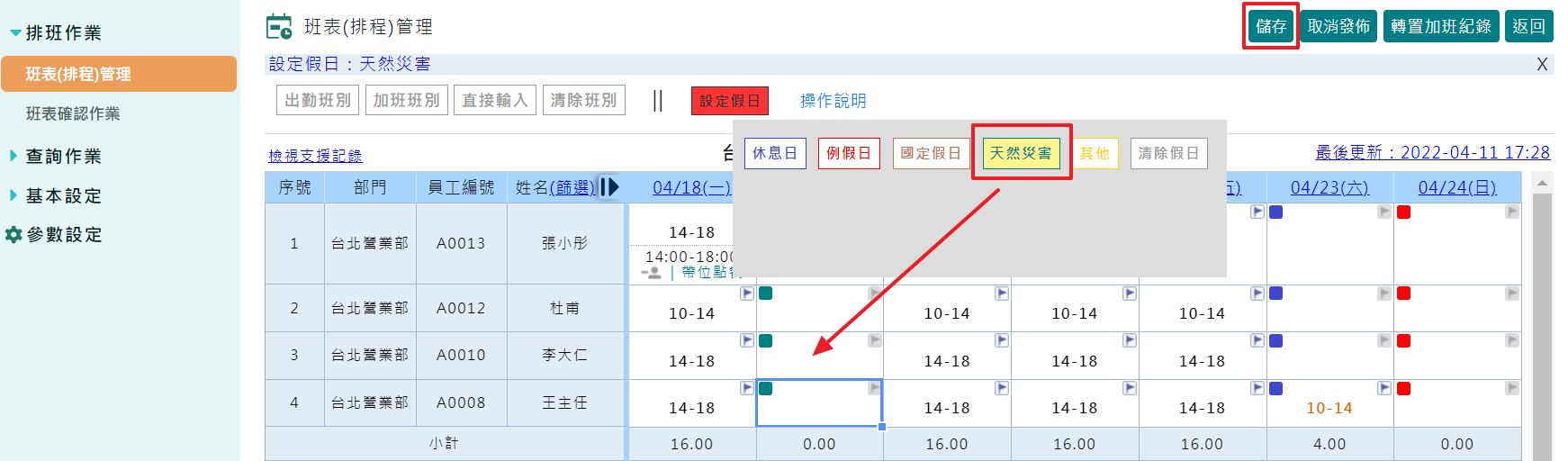Viewport: 1568px width, 461px height.
Task: Choose 國定假日 in the holiday popup
Action: point(932,153)
